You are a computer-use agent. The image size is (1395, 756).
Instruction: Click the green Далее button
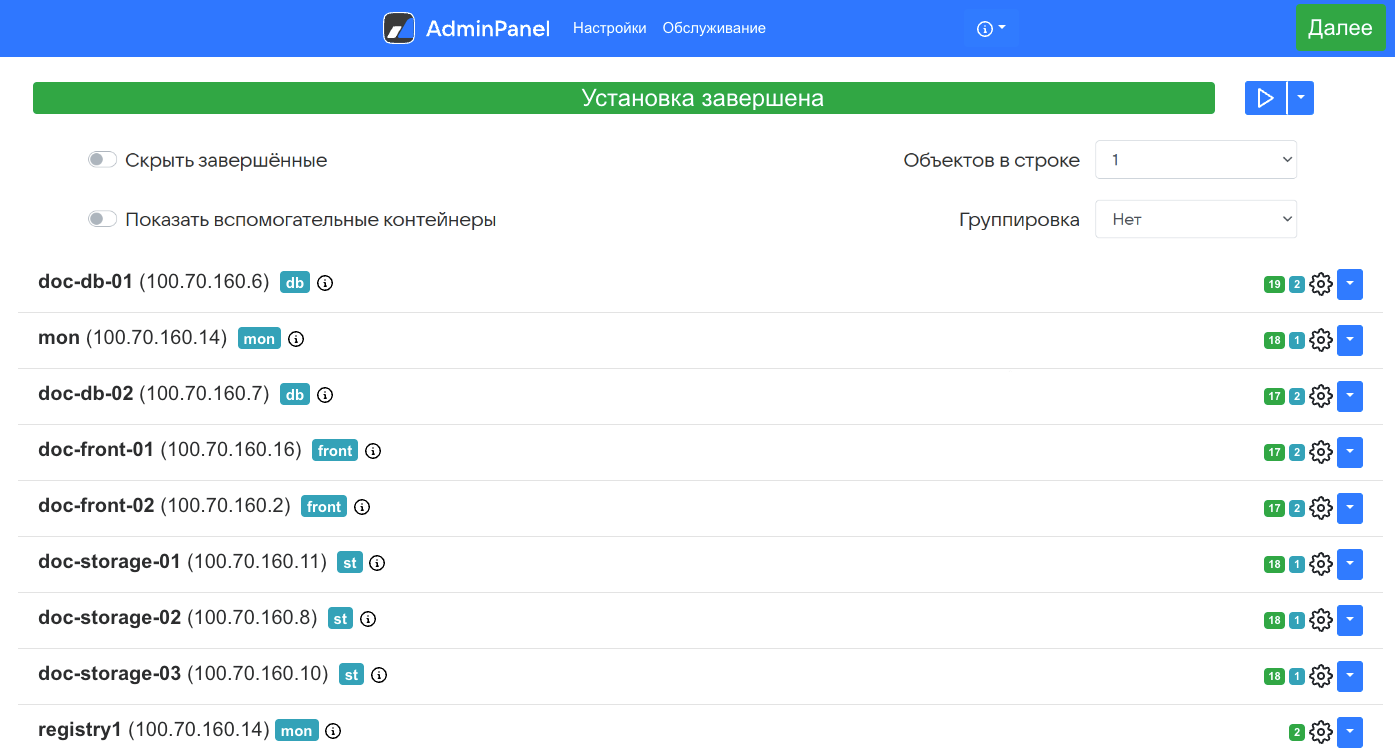click(1340, 28)
